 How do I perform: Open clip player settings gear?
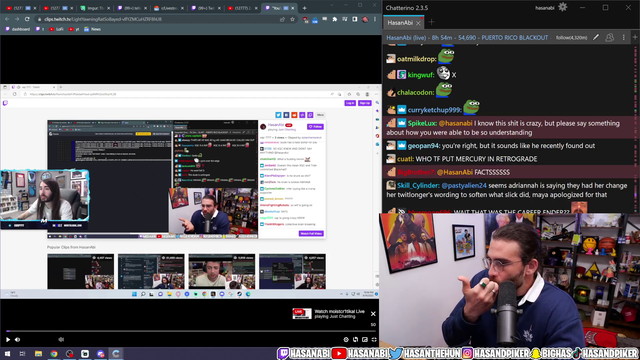346,340
